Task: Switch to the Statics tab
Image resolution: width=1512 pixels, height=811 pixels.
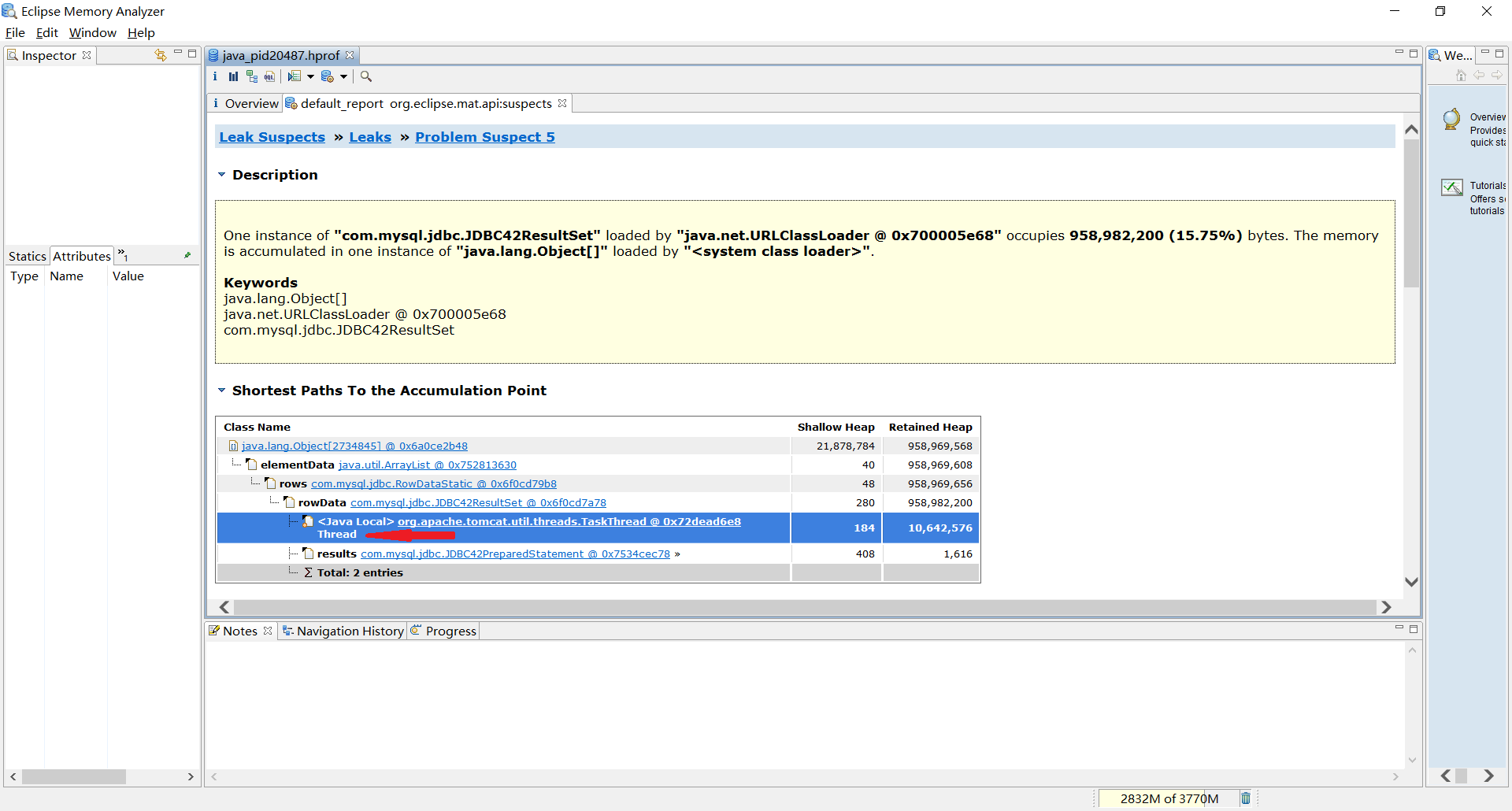Action: coord(28,256)
